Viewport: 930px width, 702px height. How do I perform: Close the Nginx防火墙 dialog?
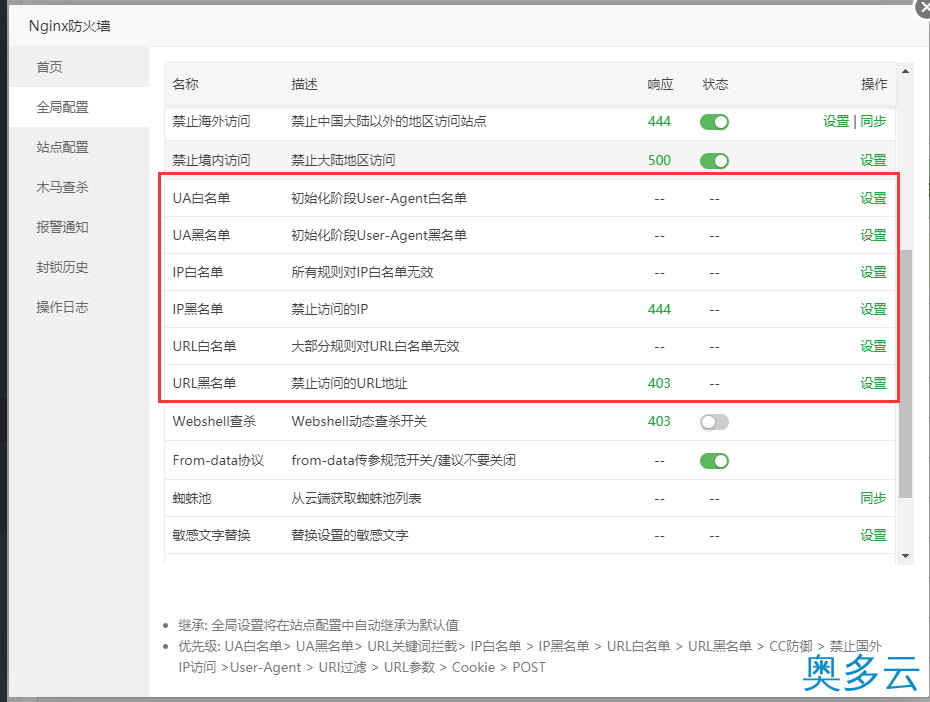point(923,7)
